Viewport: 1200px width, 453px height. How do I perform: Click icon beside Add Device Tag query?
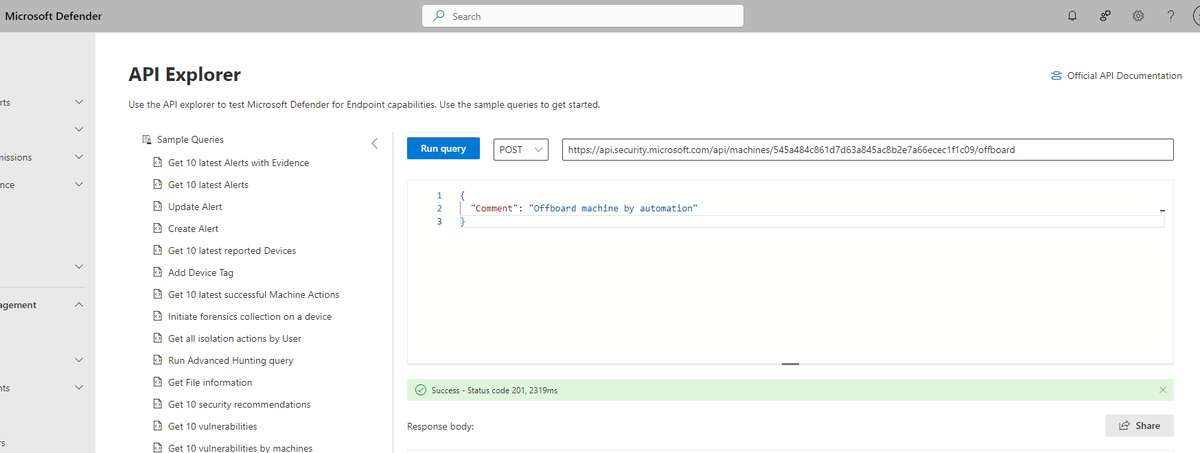(157, 273)
